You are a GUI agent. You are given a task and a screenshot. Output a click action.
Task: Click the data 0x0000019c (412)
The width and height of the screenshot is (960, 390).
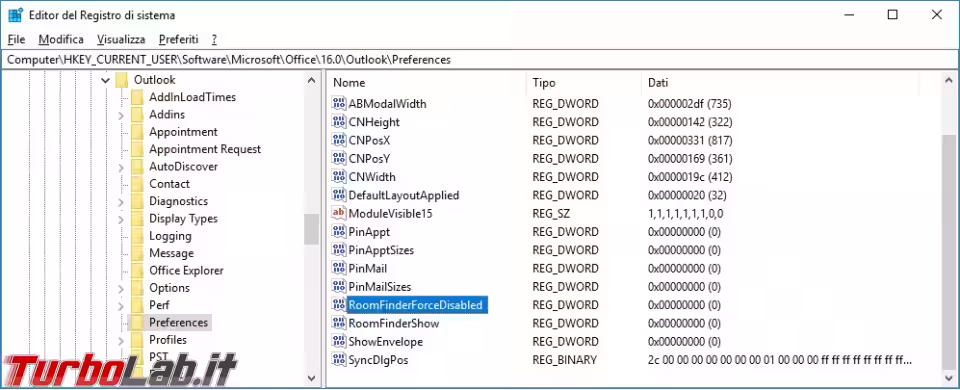click(690, 177)
